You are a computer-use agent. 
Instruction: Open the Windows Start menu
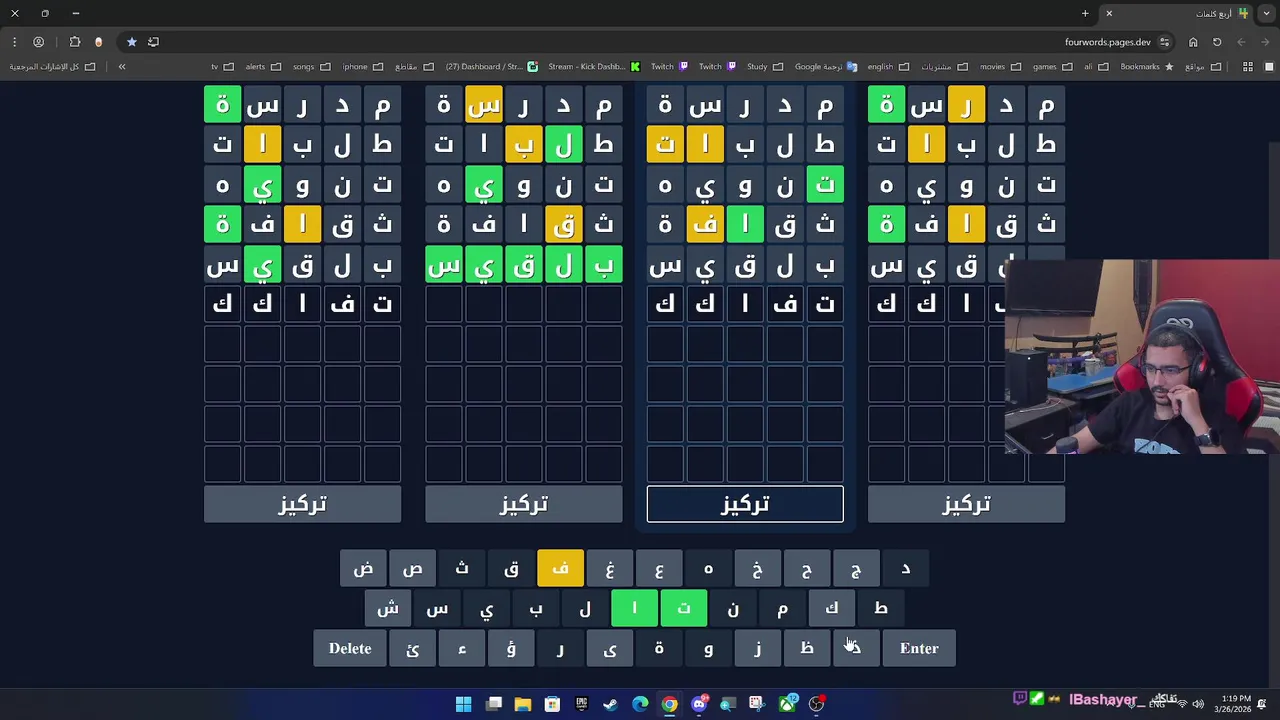coord(463,704)
